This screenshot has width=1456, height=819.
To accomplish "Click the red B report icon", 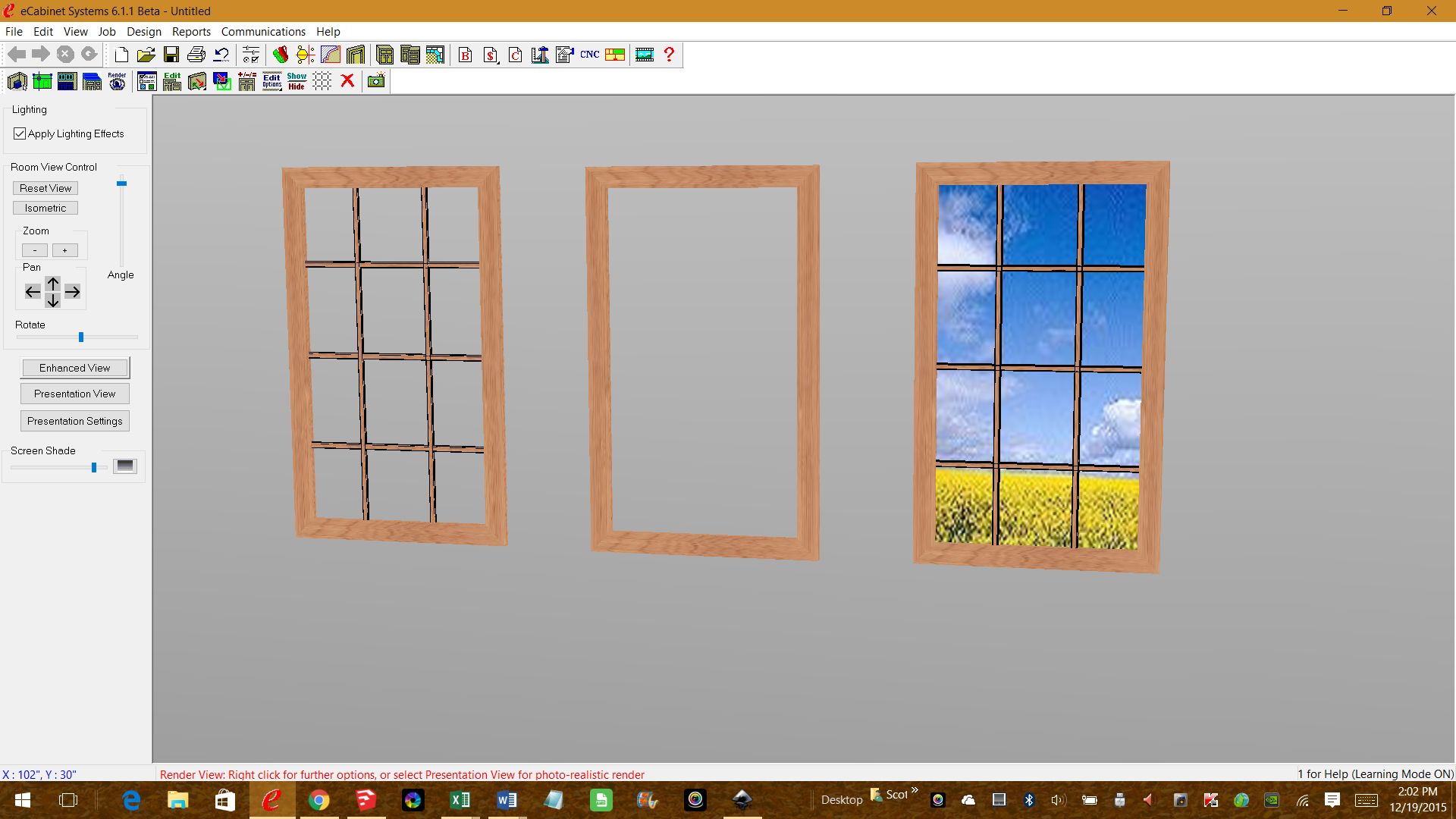I will click(466, 55).
